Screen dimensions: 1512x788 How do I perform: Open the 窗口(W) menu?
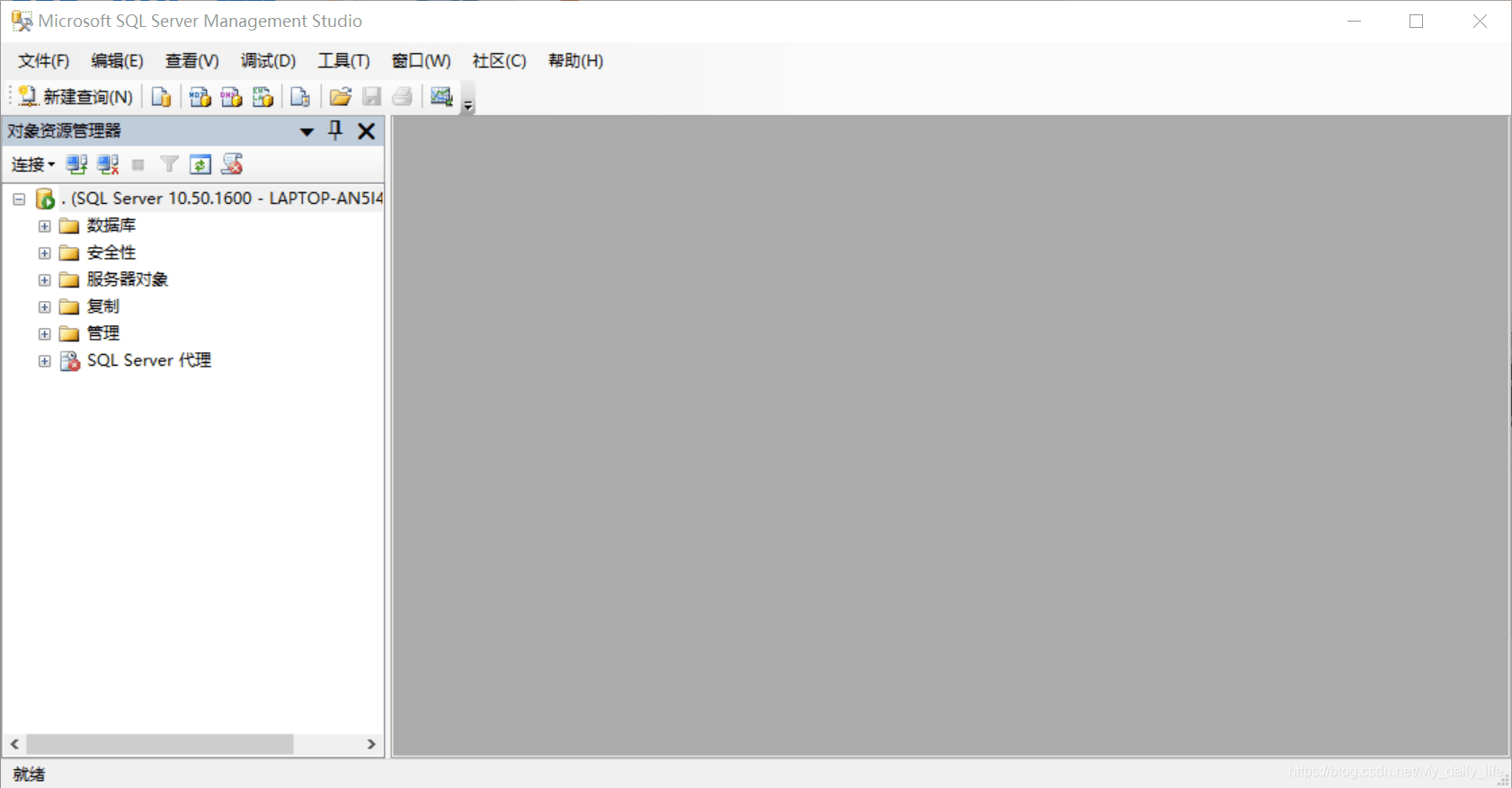(422, 61)
